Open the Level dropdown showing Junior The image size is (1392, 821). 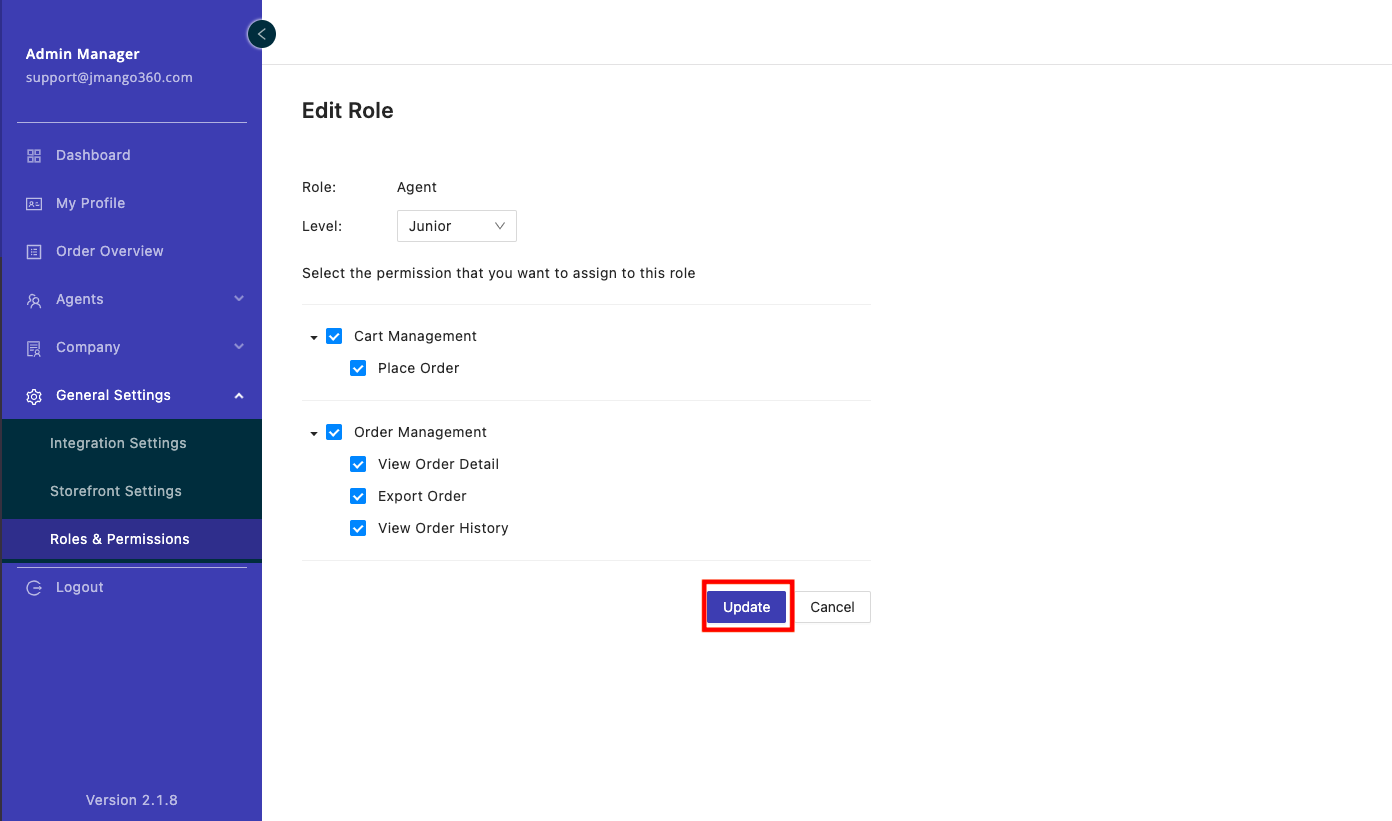[456, 226]
